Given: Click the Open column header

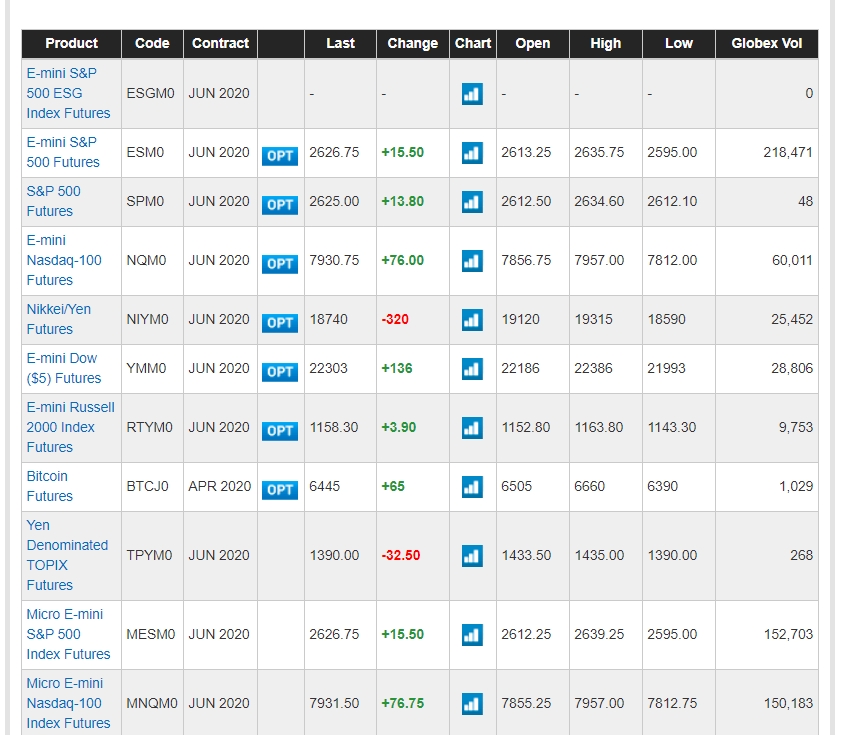Looking at the screenshot, I should (x=533, y=43).
